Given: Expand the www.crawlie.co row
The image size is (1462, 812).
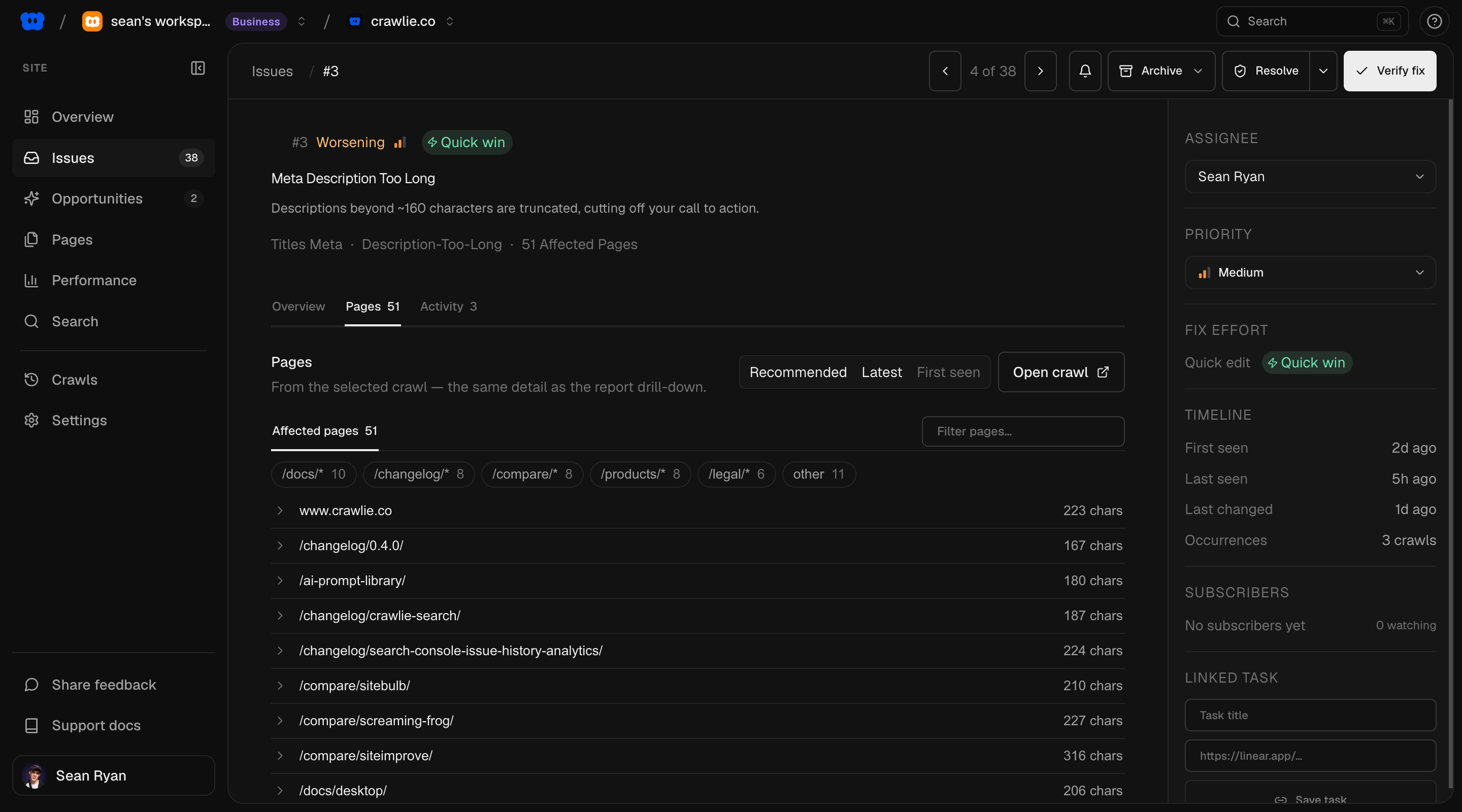Looking at the screenshot, I should coord(280,511).
